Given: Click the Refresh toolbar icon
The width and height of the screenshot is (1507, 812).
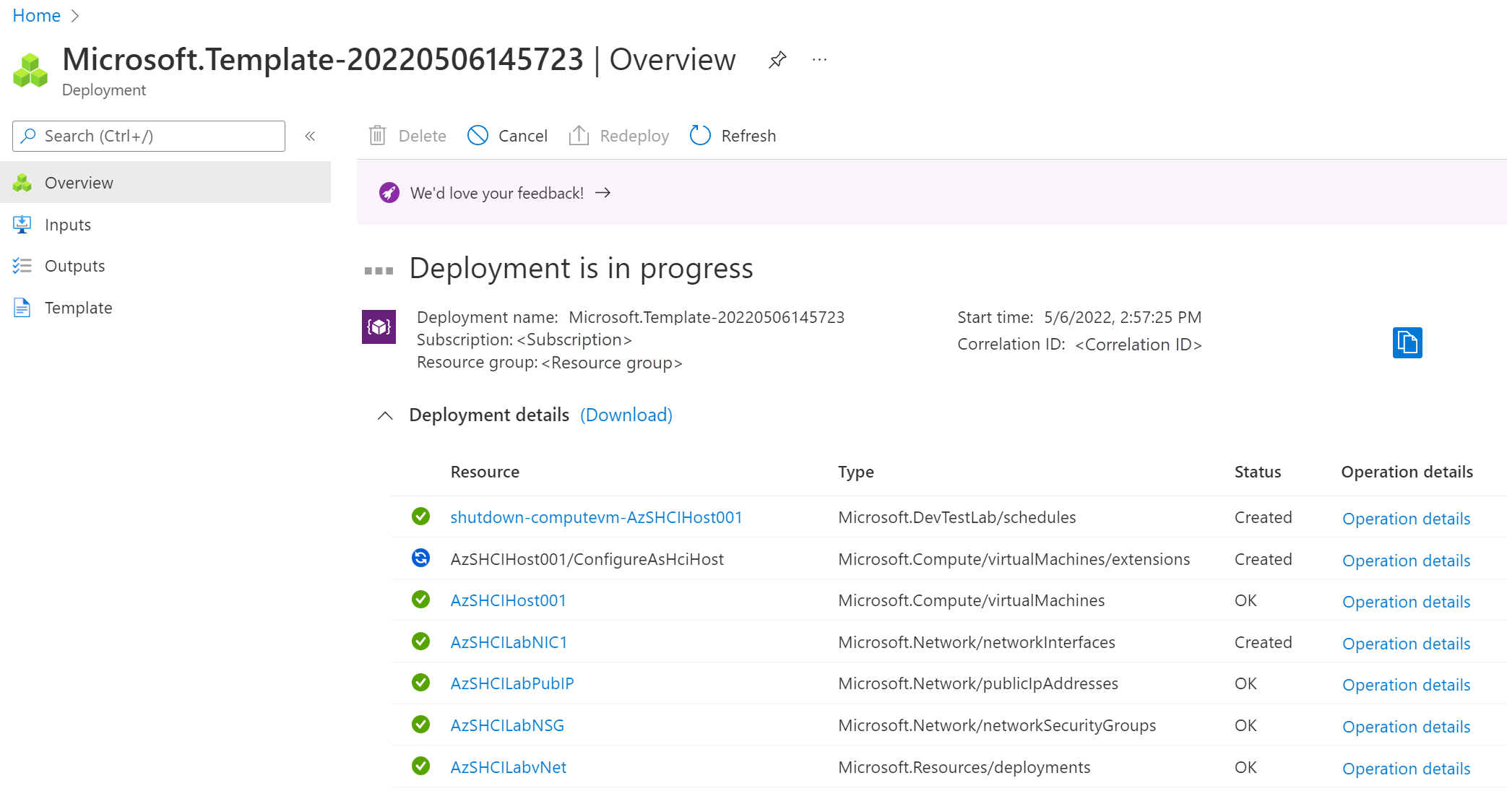Looking at the screenshot, I should pos(700,135).
